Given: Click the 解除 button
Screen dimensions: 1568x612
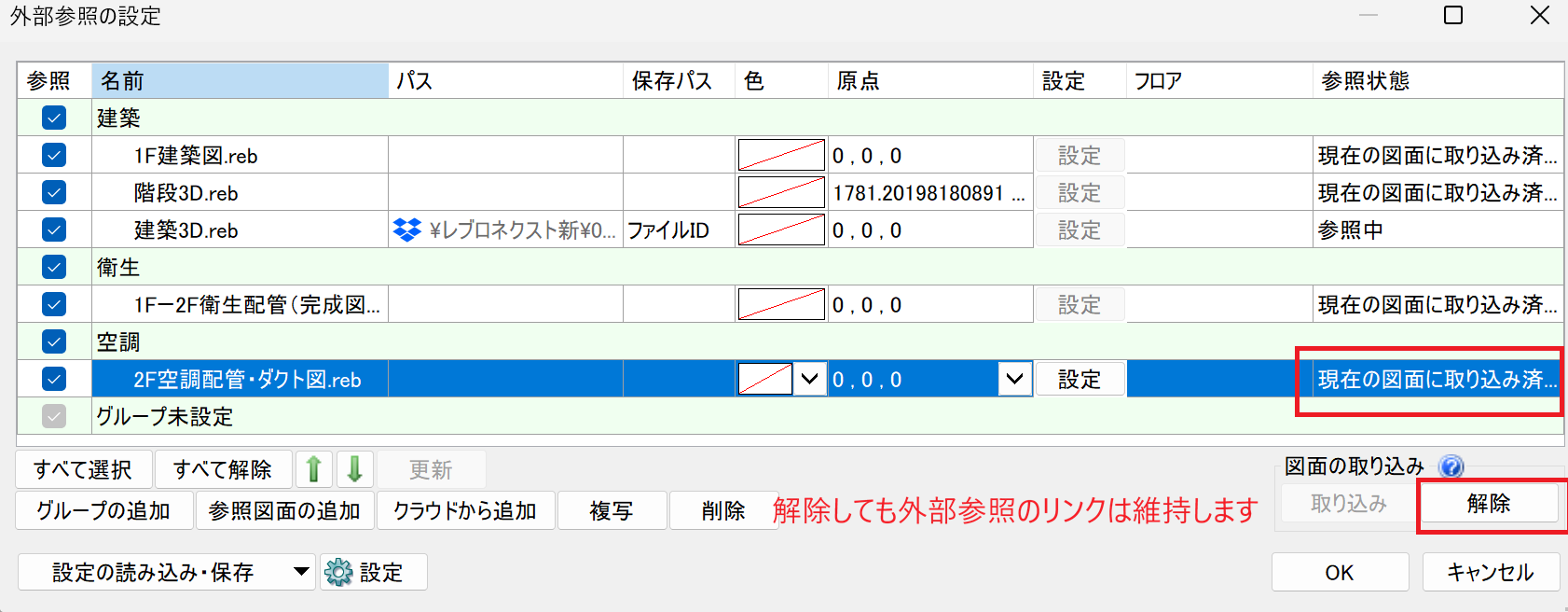Looking at the screenshot, I should point(1488,504).
